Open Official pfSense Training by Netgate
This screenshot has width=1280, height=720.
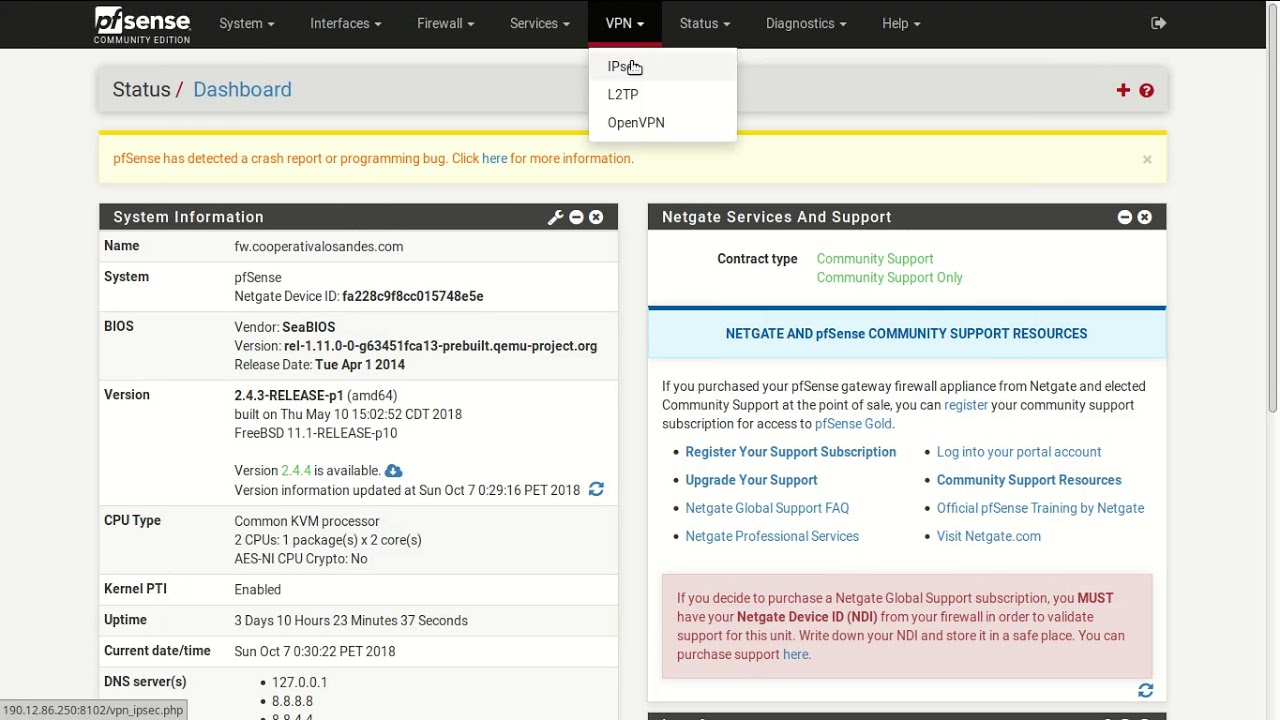[1040, 508]
